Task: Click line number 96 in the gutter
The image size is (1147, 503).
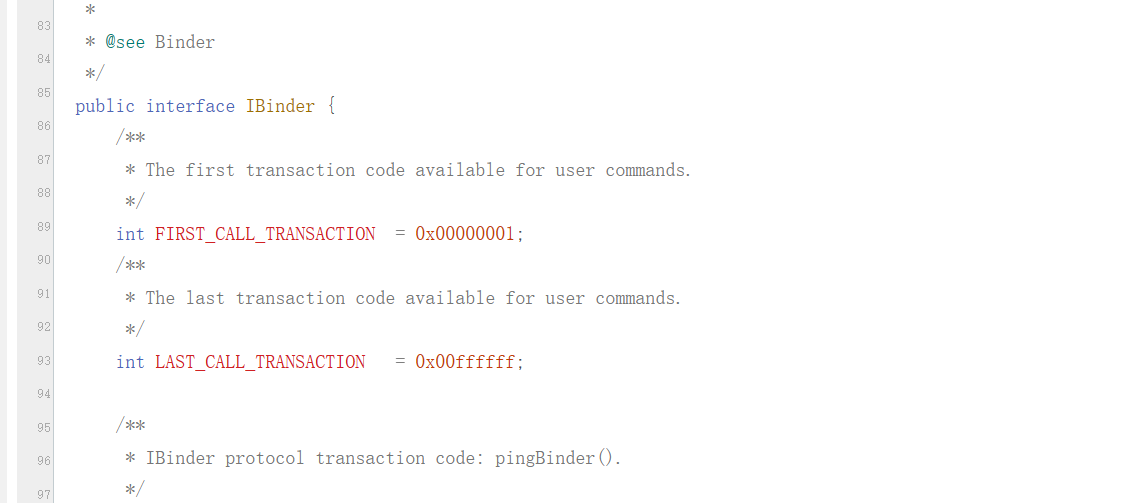Action: [44, 461]
